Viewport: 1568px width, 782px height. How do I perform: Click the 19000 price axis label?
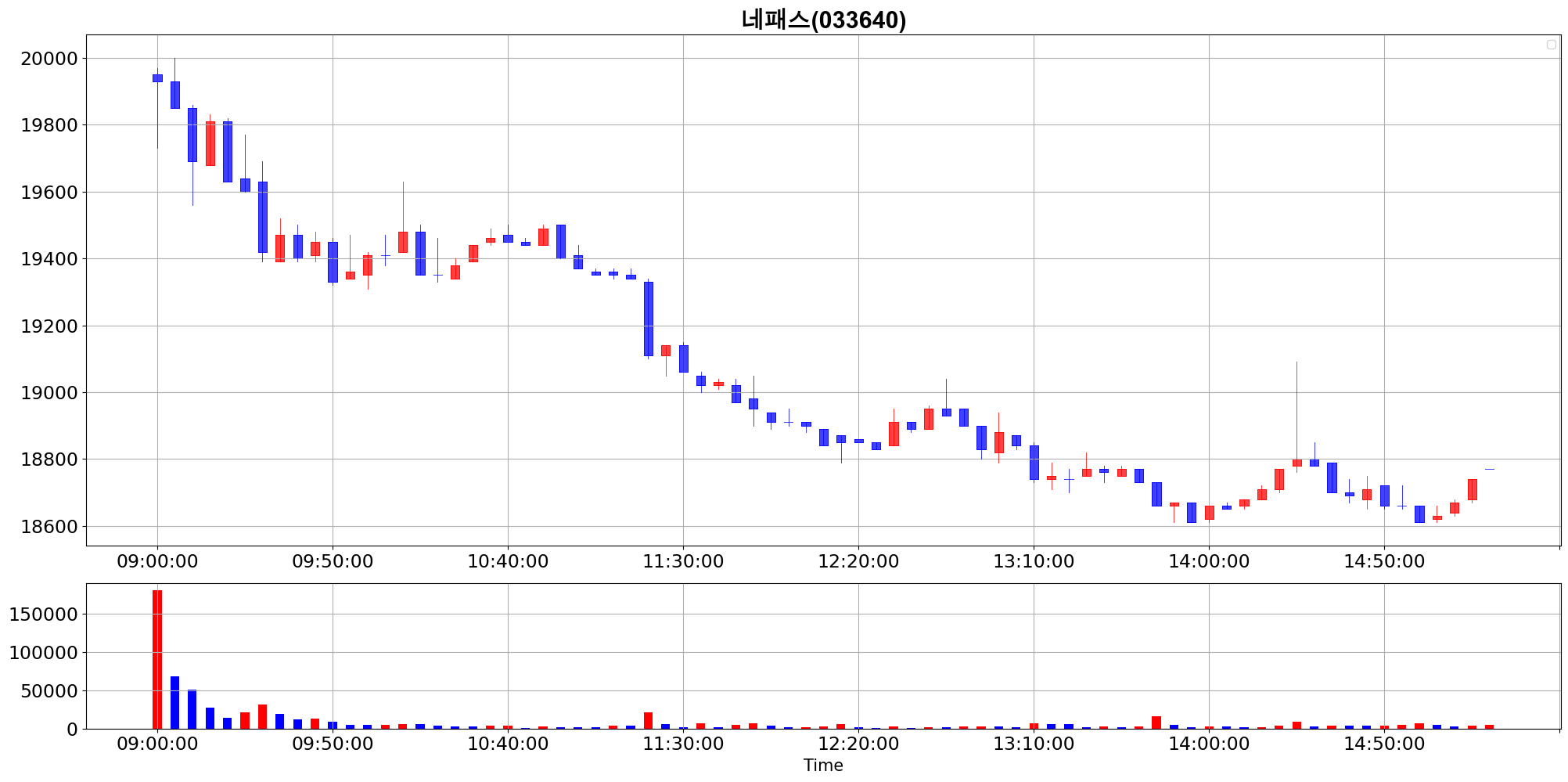49,393
